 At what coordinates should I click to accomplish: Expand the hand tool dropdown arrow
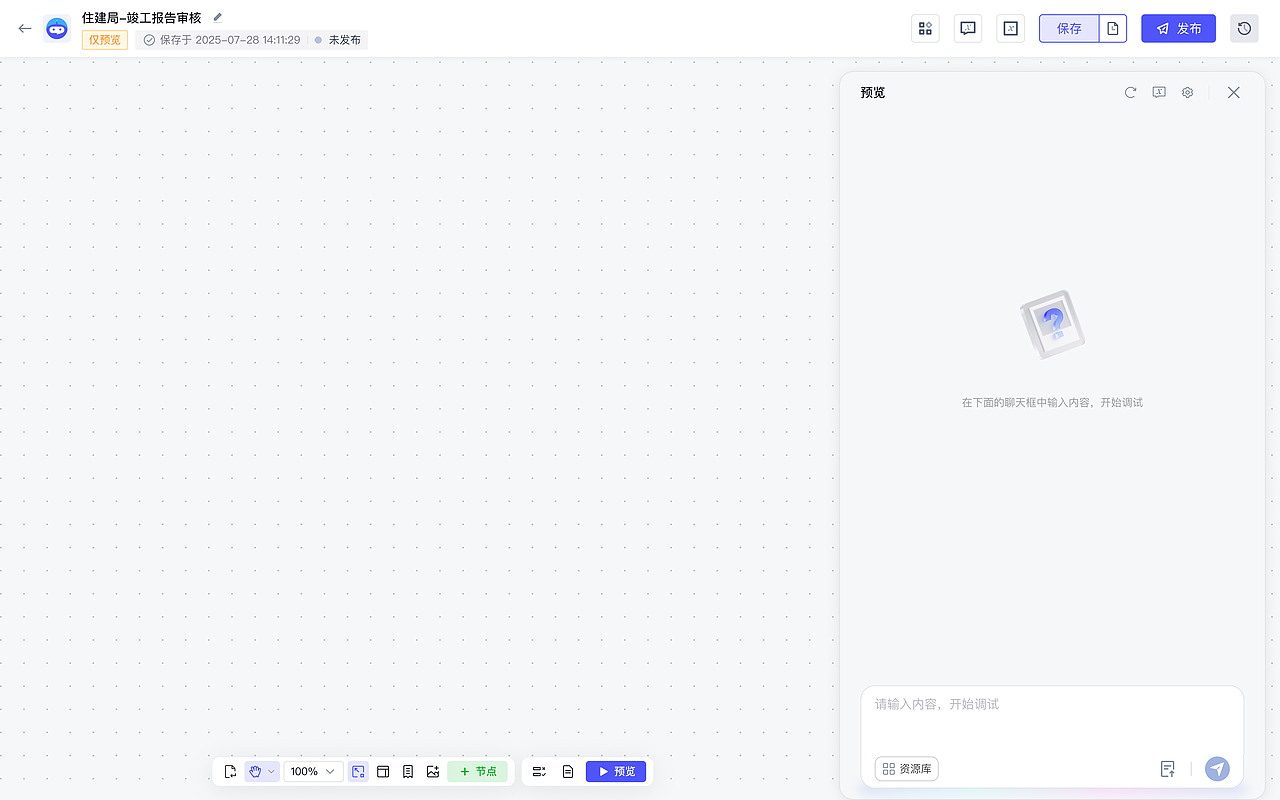pyautogui.click(x=273, y=771)
